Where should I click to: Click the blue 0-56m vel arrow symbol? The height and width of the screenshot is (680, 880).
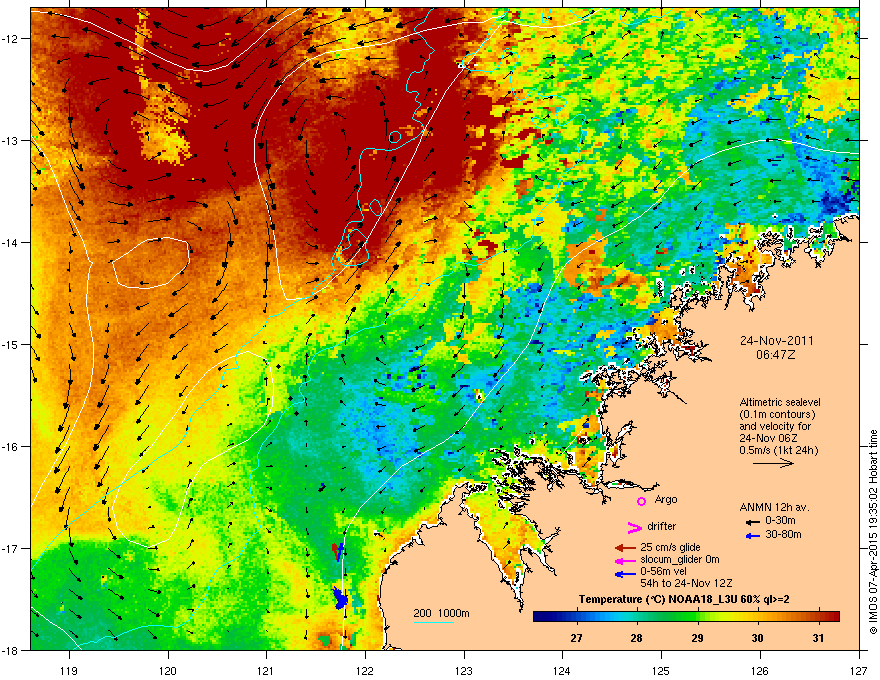(x=626, y=574)
